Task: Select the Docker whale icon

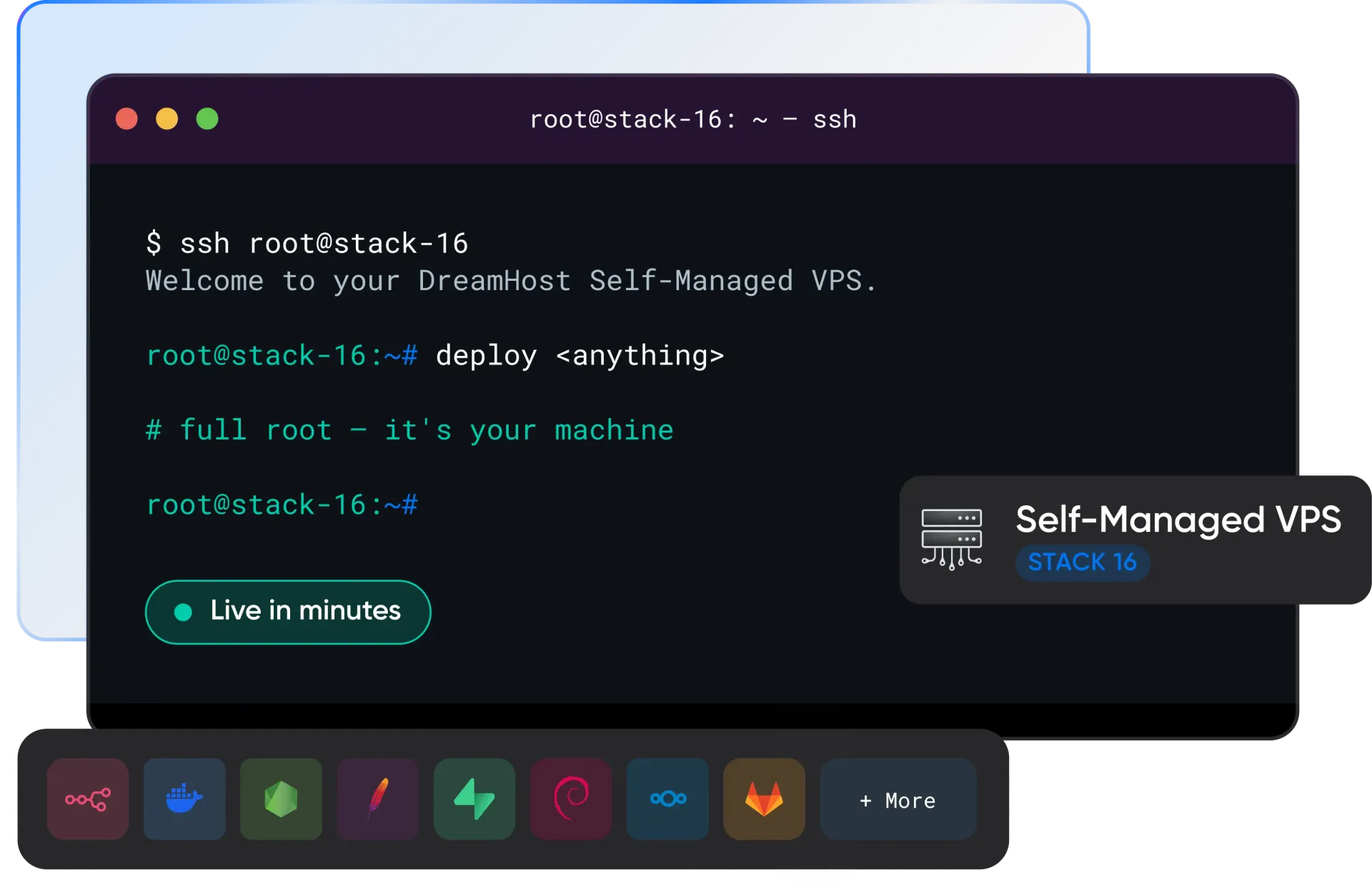Action: pos(184,799)
